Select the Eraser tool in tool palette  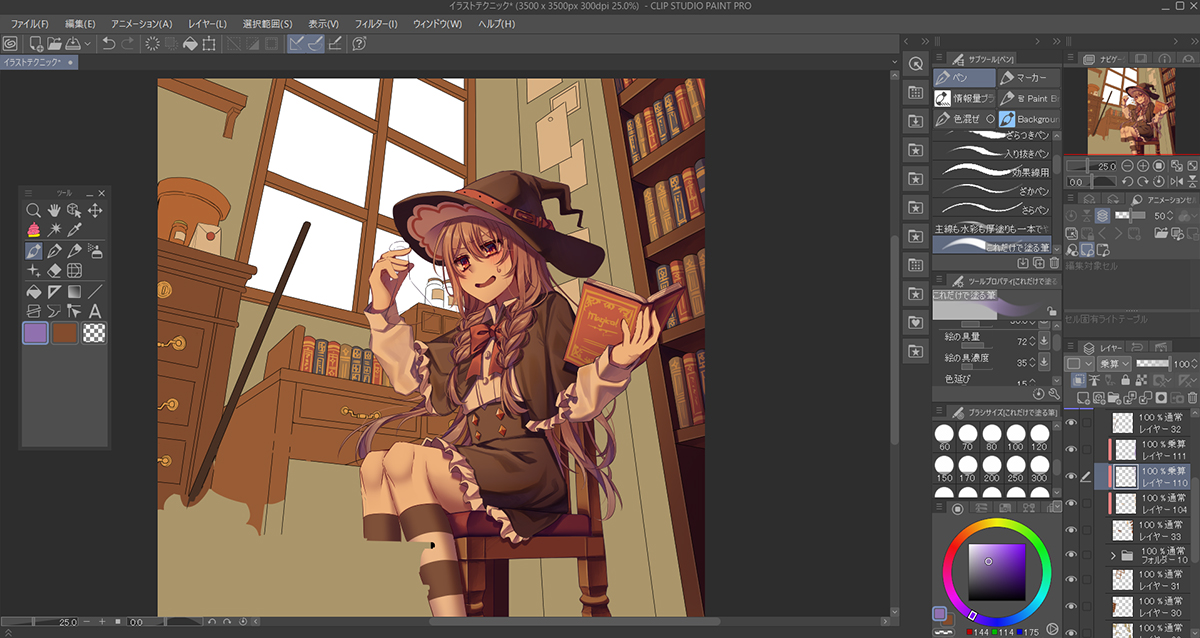click(54, 271)
